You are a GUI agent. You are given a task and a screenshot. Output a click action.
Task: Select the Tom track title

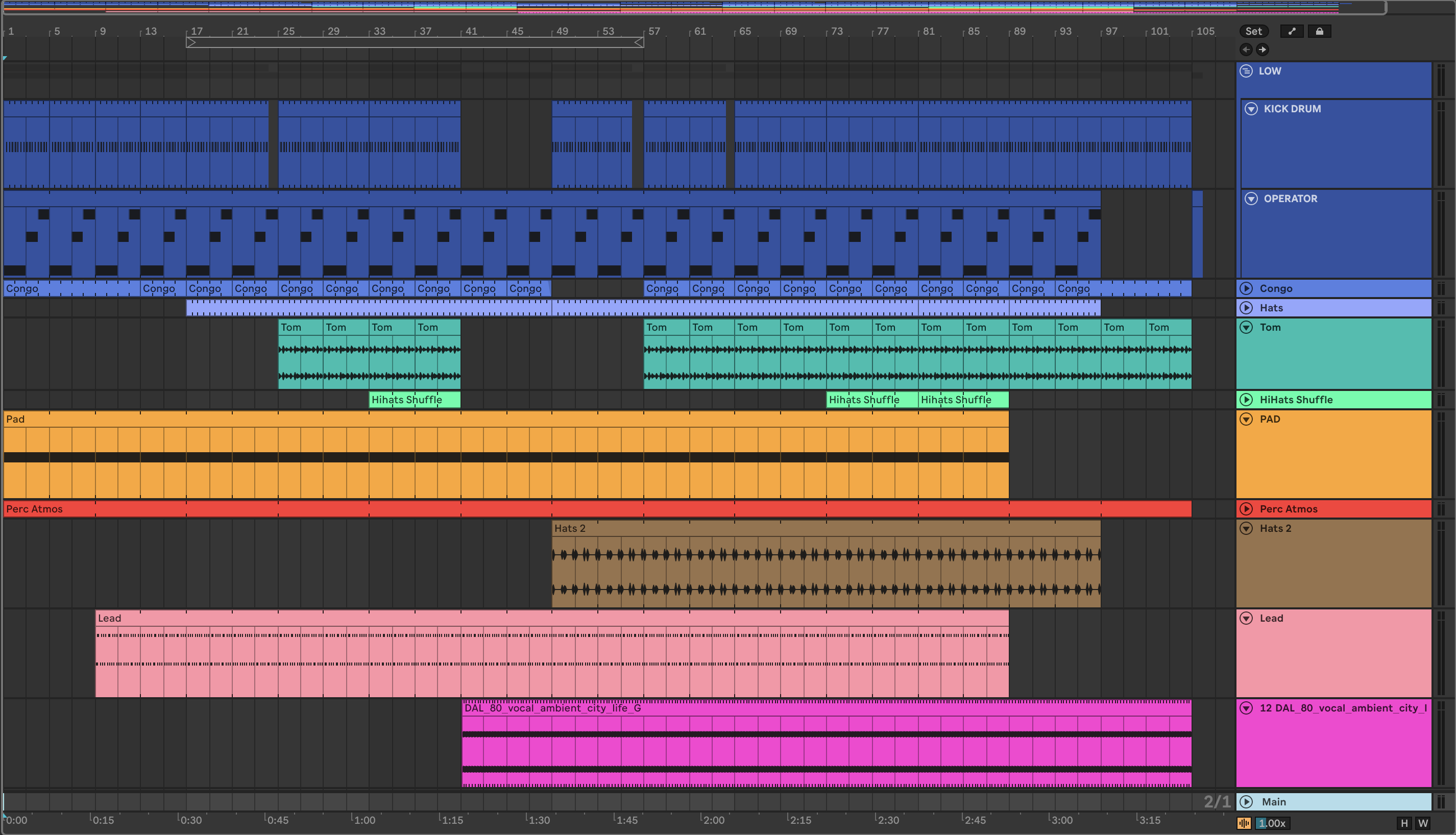(x=1270, y=328)
